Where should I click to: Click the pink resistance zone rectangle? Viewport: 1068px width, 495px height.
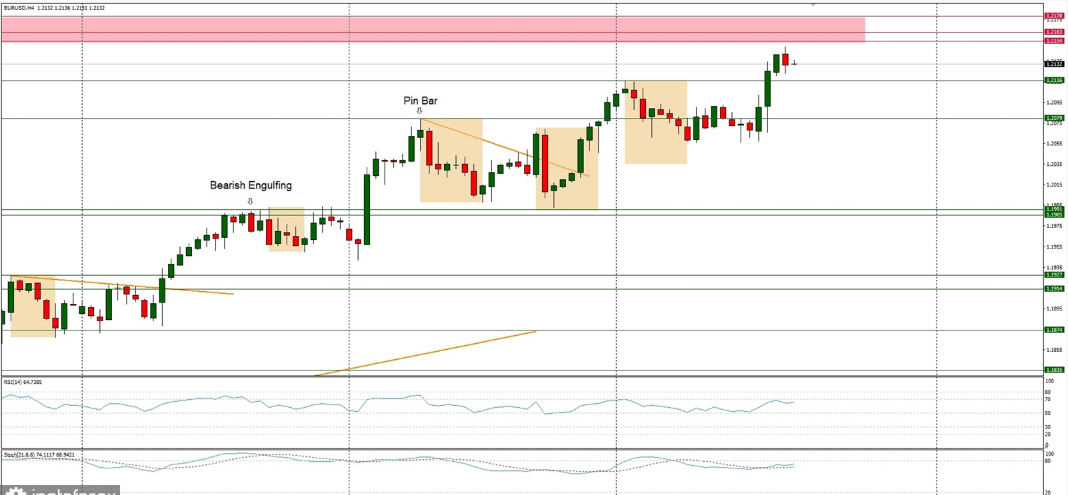coord(432,28)
